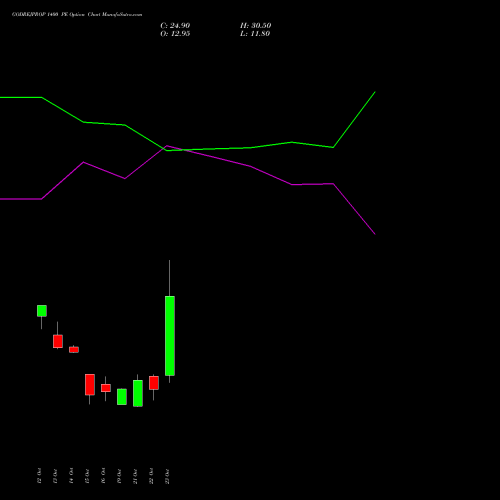Image resolution: width=500 pixels, height=500 pixels.
Task: Click the green indicator line's rising end
Action: (x=375, y=92)
